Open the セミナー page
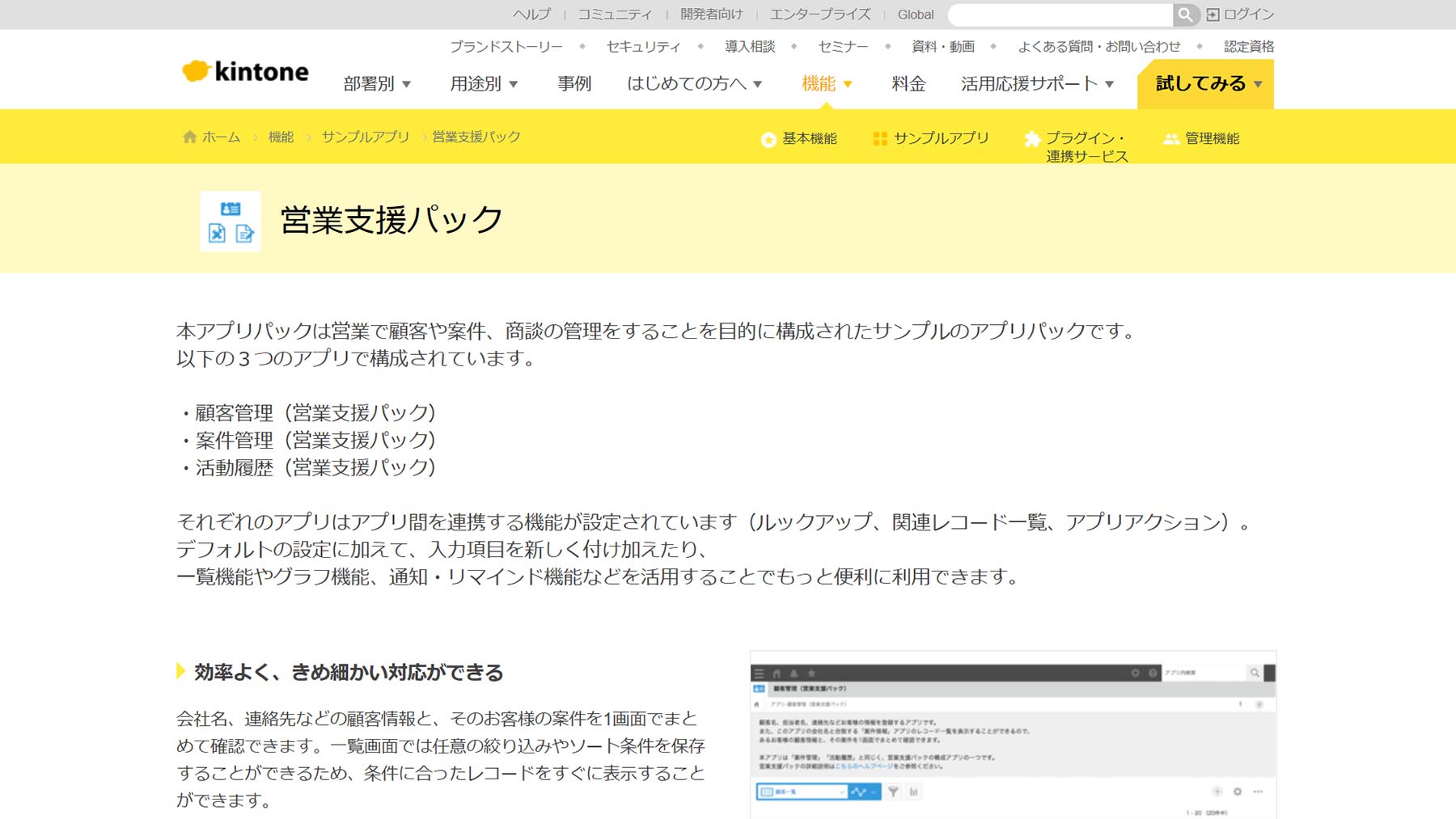The image size is (1456, 819). [x=843, y=47]
